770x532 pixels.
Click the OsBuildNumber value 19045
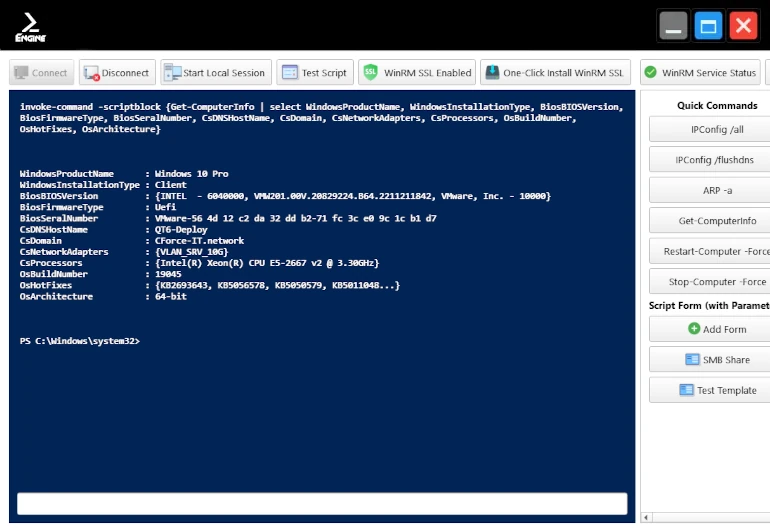[x=168, y=274]
